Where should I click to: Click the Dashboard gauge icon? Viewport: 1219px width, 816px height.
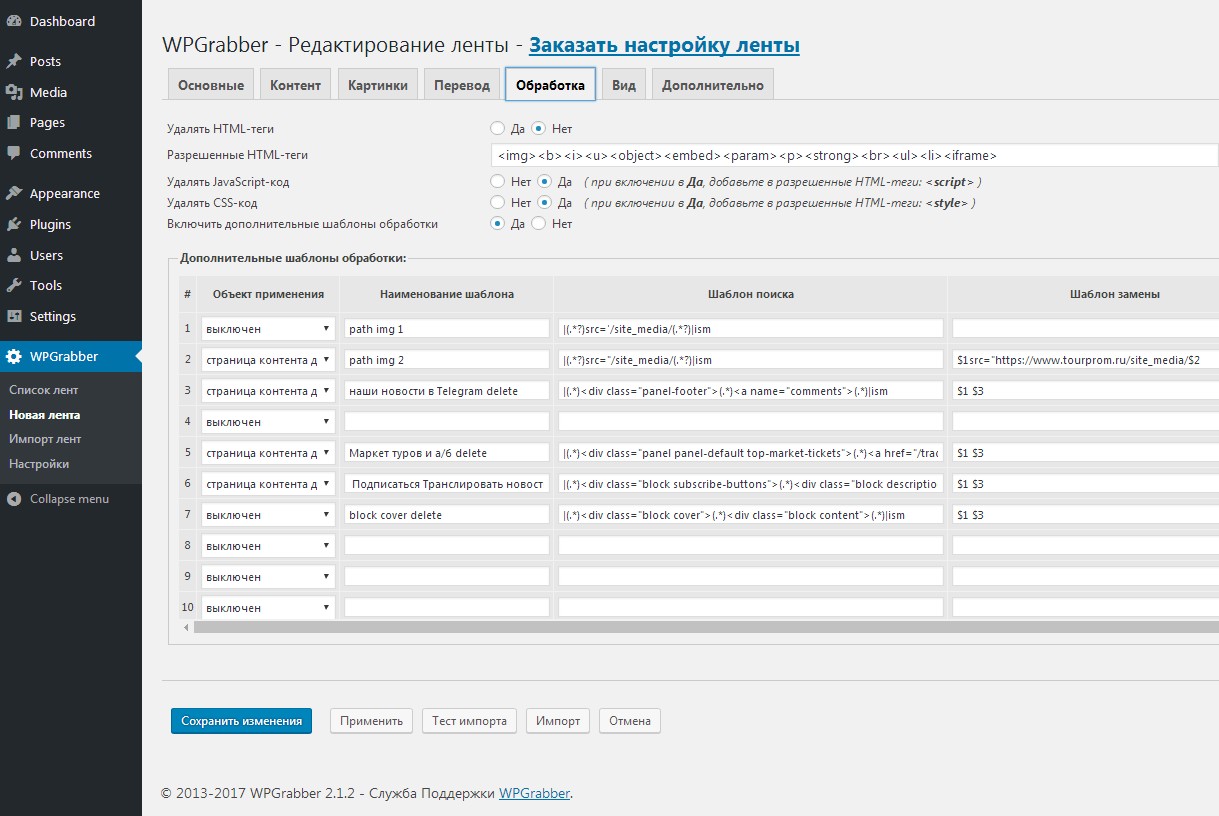pos(14,21)
